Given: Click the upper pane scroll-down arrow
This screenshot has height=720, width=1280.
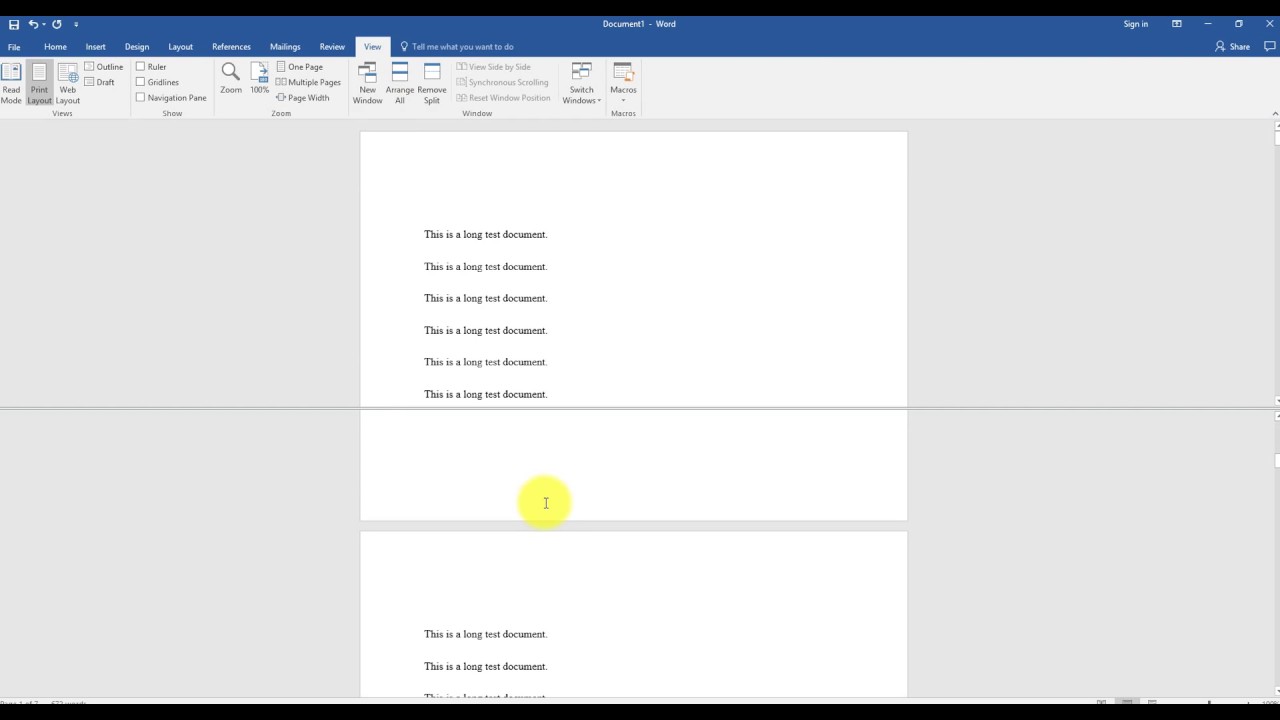Looking at the screenshot, I should click(1276, 400).
